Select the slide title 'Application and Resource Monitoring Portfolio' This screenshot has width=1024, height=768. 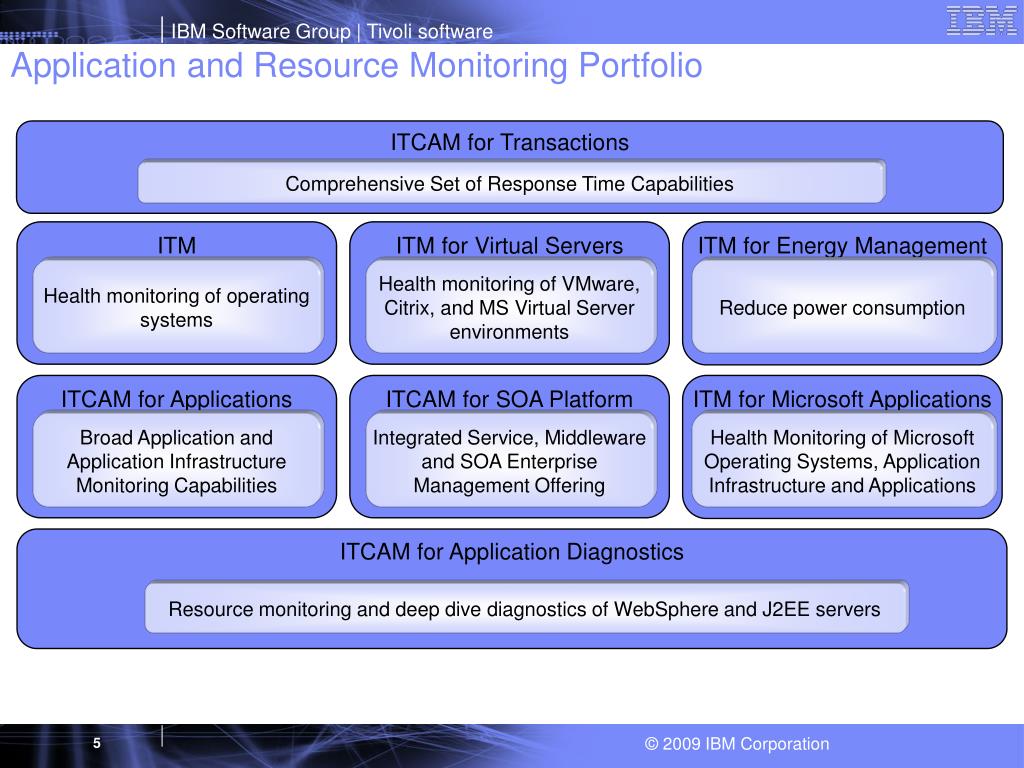pos(357,66)
